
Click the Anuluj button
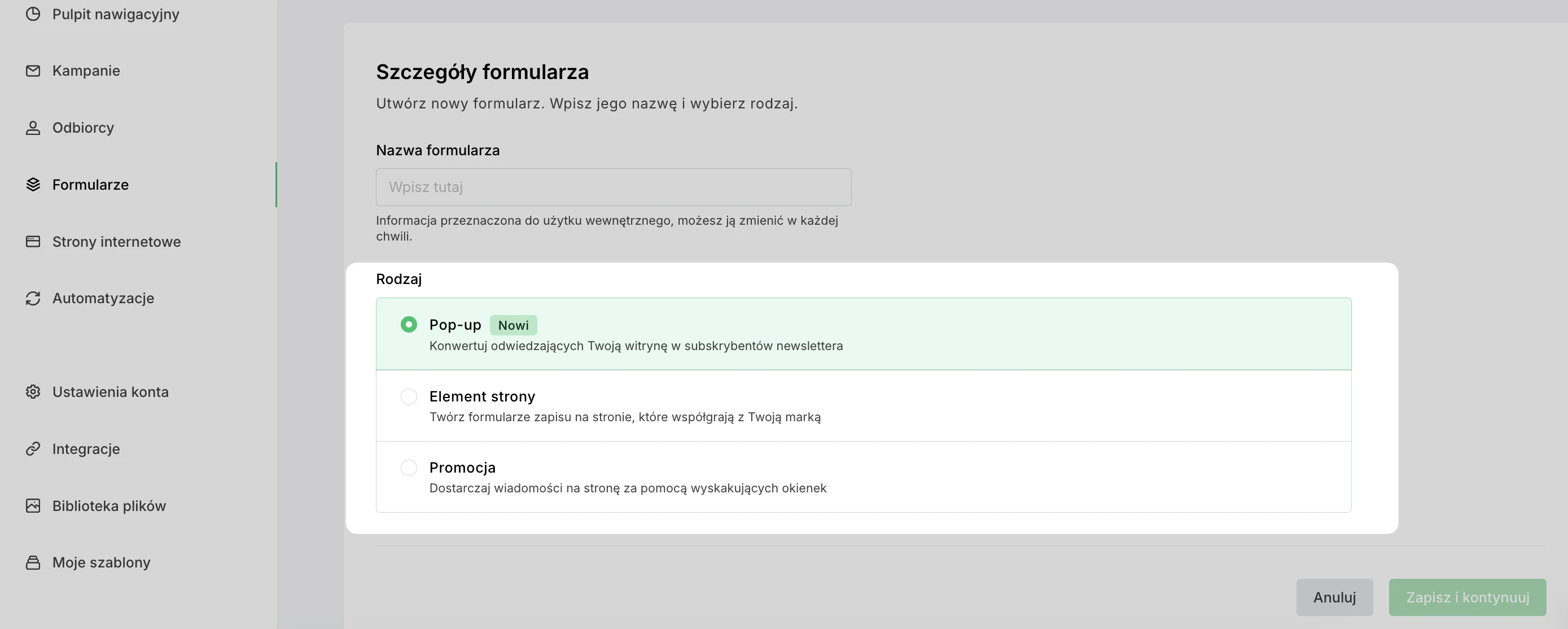1334,597
